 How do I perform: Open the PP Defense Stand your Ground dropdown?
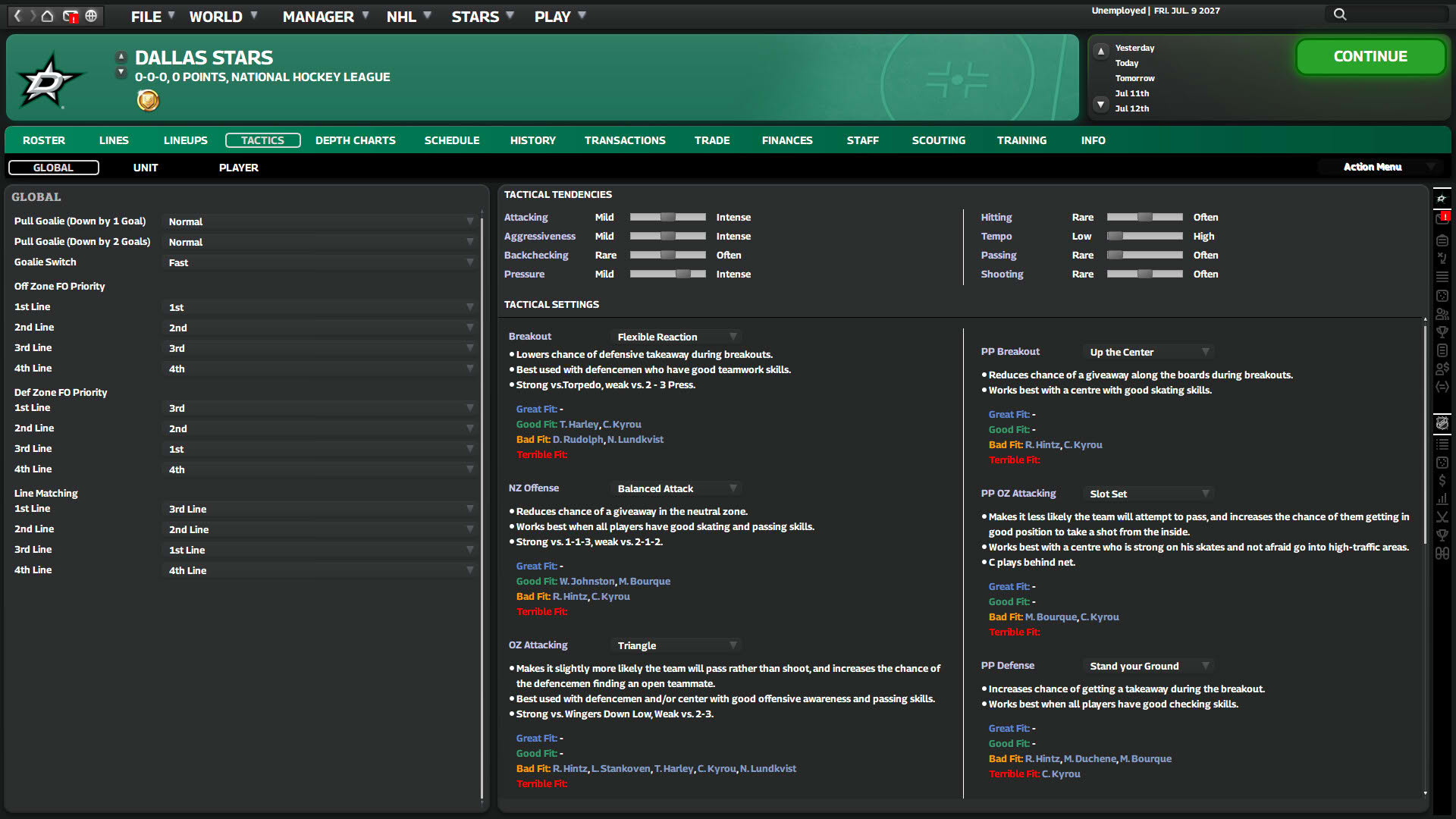(x=1149, y=666)
